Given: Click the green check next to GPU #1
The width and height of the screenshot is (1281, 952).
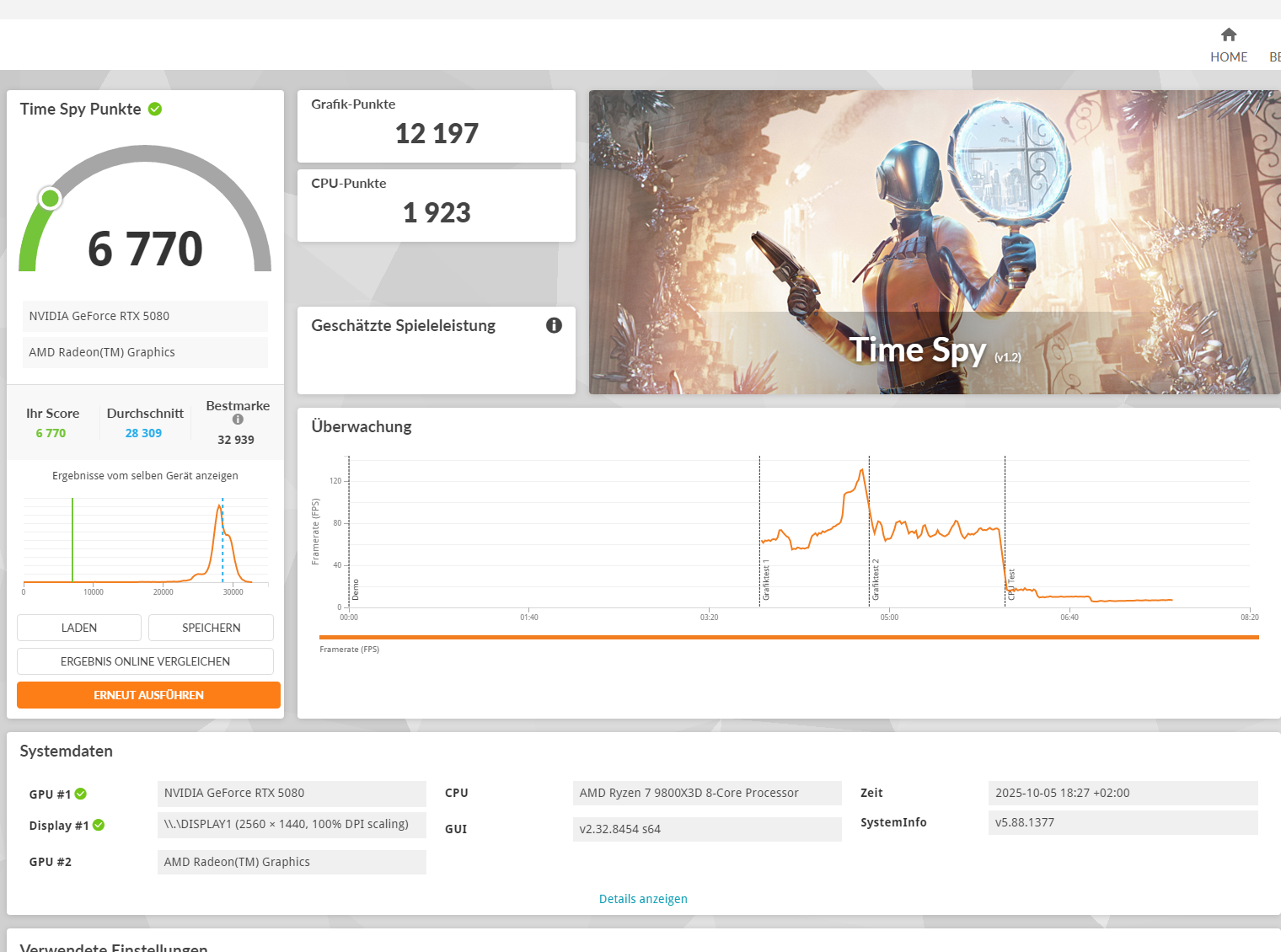Looking at the screenshot, I should [81, 794].
